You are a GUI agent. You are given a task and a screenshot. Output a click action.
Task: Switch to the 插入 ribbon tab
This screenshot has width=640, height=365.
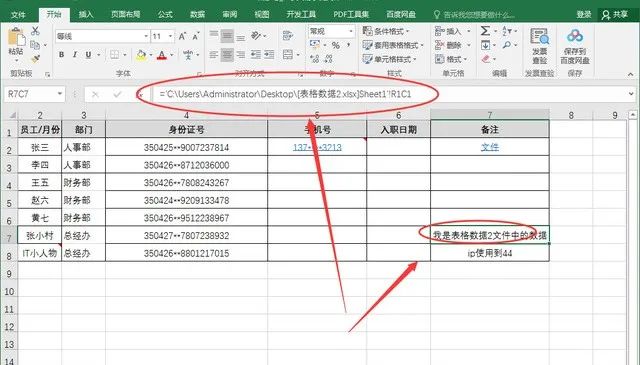coord(86,14)
